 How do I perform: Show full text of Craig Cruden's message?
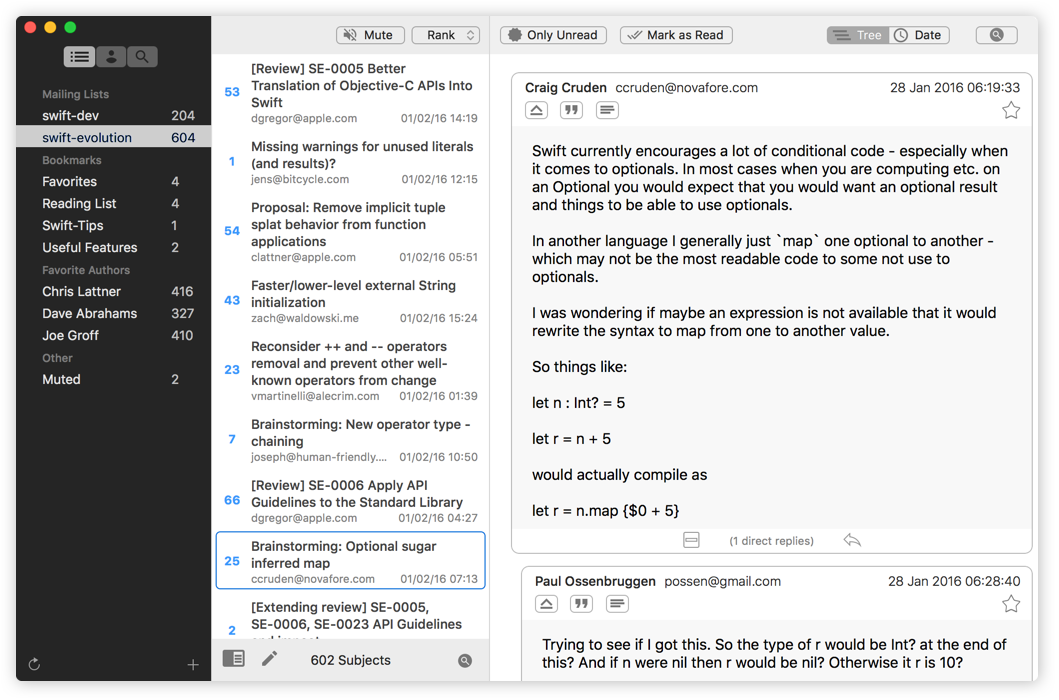(607, 110)
